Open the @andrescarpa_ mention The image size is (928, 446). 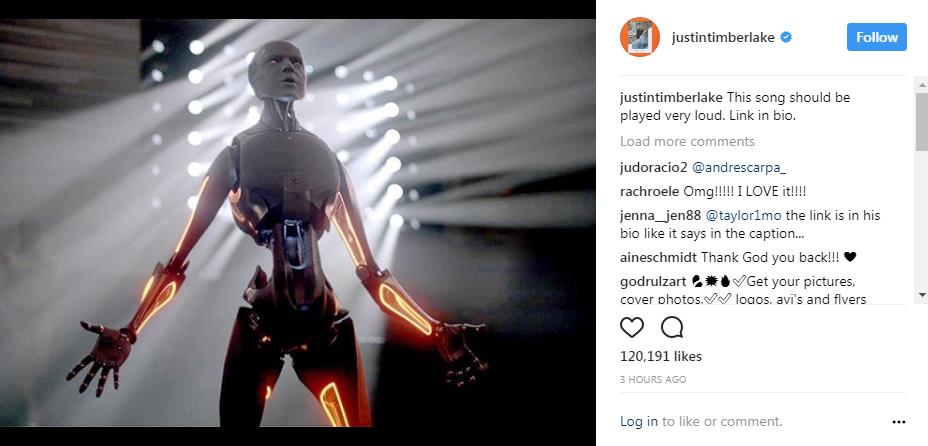739,168
